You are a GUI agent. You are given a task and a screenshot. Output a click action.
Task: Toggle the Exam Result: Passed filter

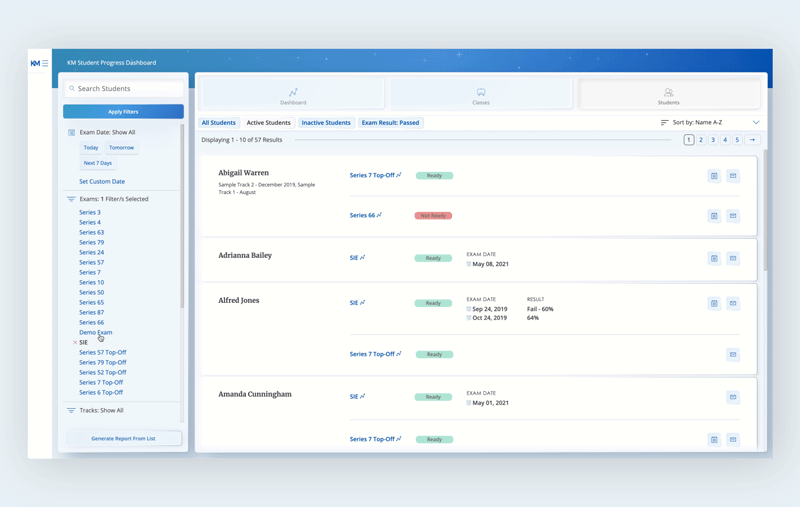tap(390, 123)
